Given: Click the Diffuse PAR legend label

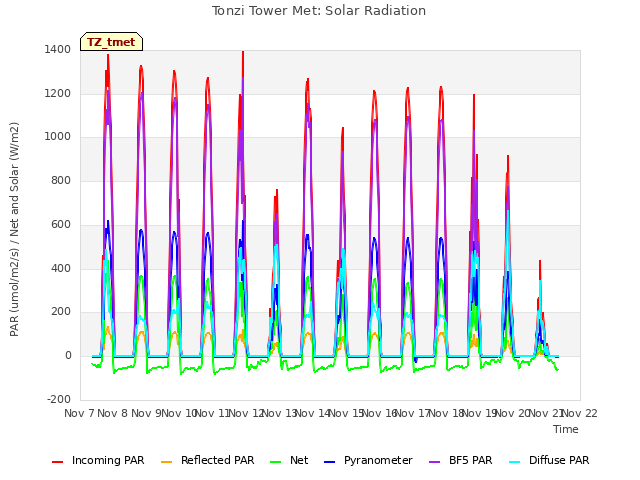Looking at the screenshot, I should coord(559,460).
